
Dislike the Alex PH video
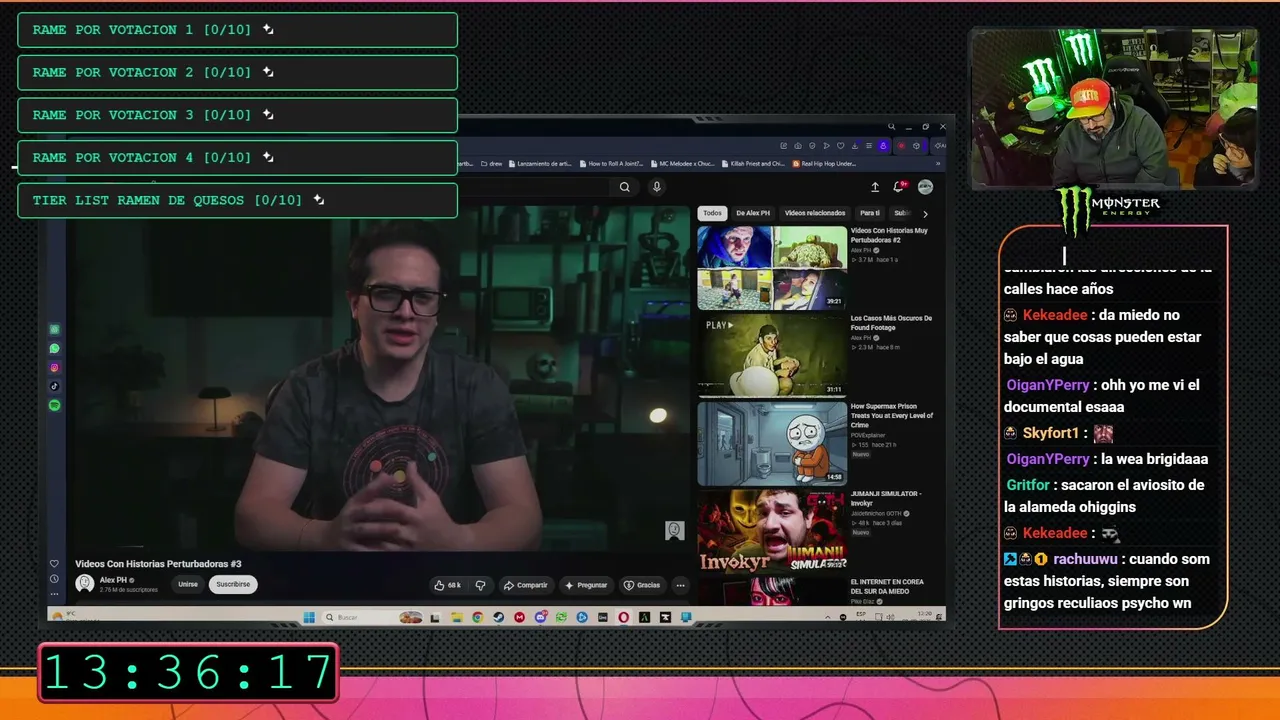click(480, 585)
